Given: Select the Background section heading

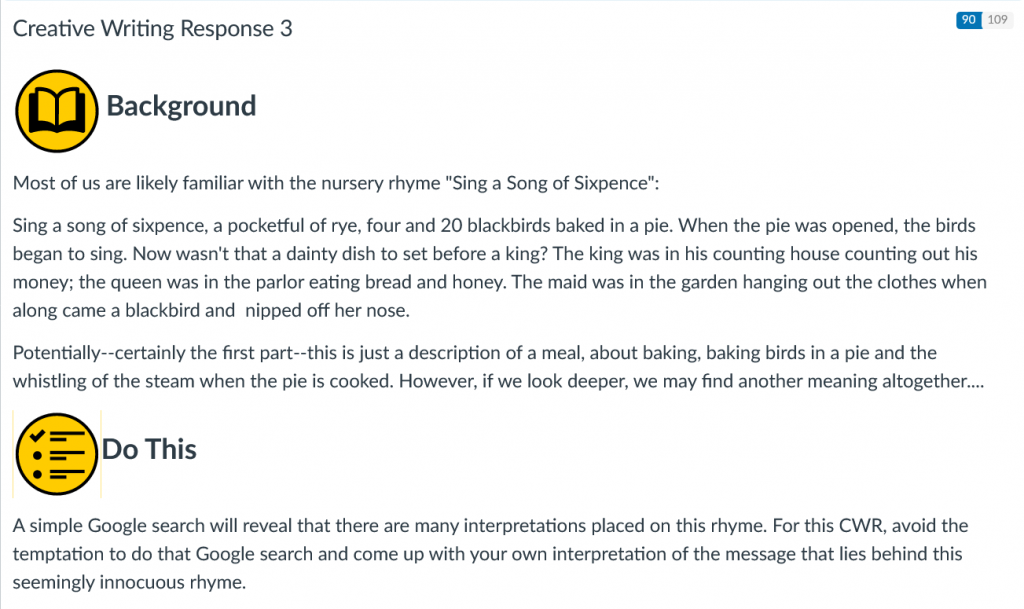Looking at the screenshot, I should 181,106.
